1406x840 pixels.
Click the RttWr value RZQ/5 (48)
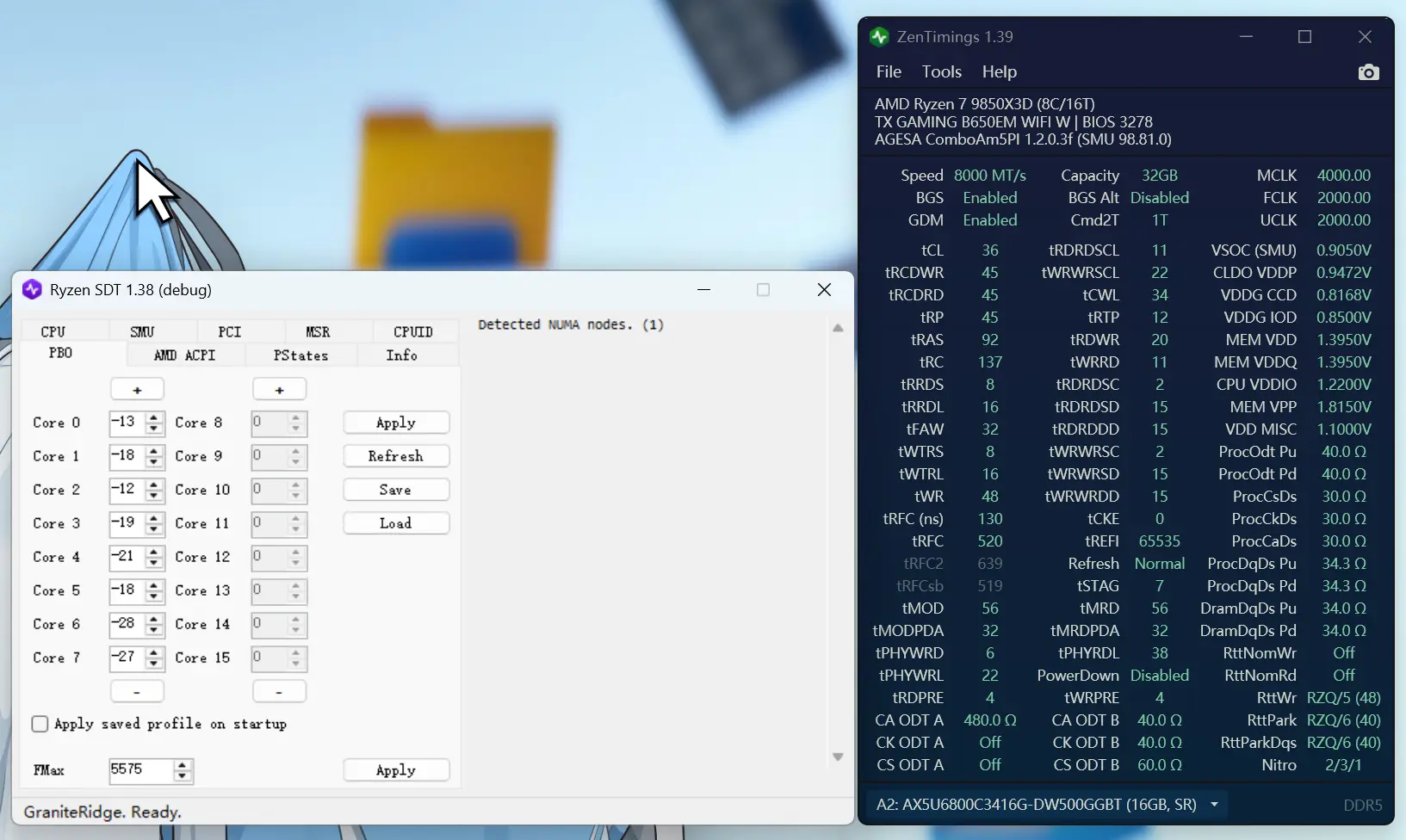pos(1344,698)
